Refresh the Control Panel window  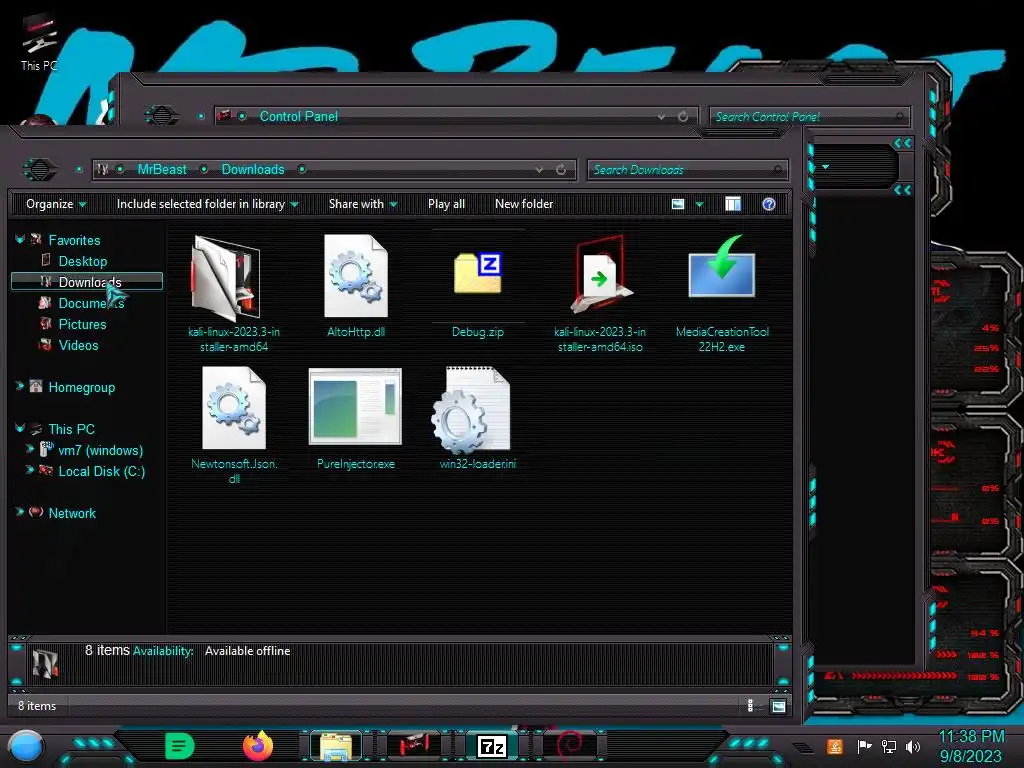pos(682,116)
